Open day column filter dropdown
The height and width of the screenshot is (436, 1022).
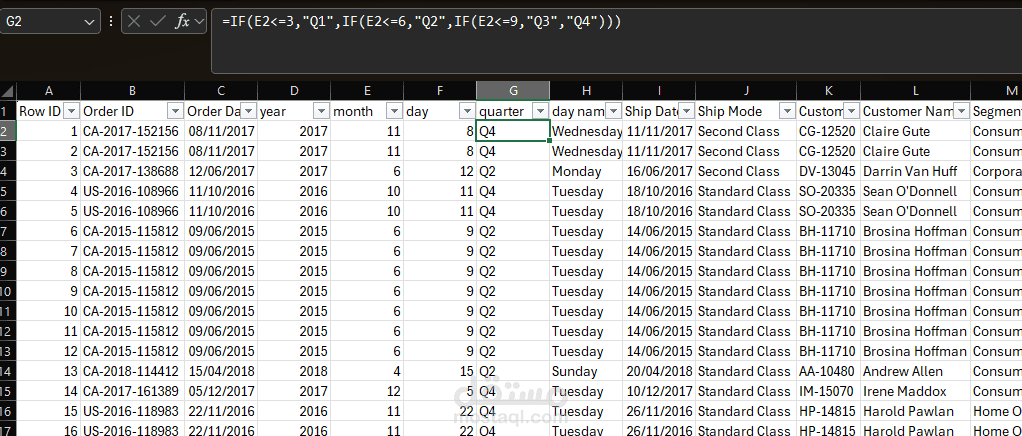pyautogui.click(x=467, y=111)
